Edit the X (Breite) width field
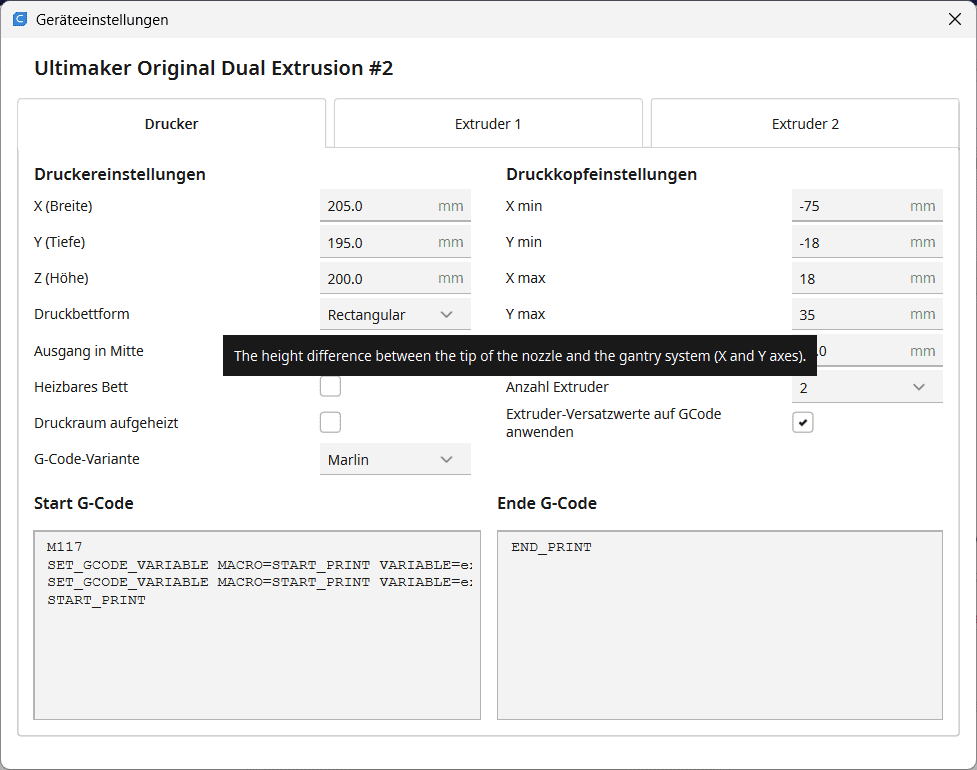The image size is (977, 770). pyautogui.click(x=395, y=206)
